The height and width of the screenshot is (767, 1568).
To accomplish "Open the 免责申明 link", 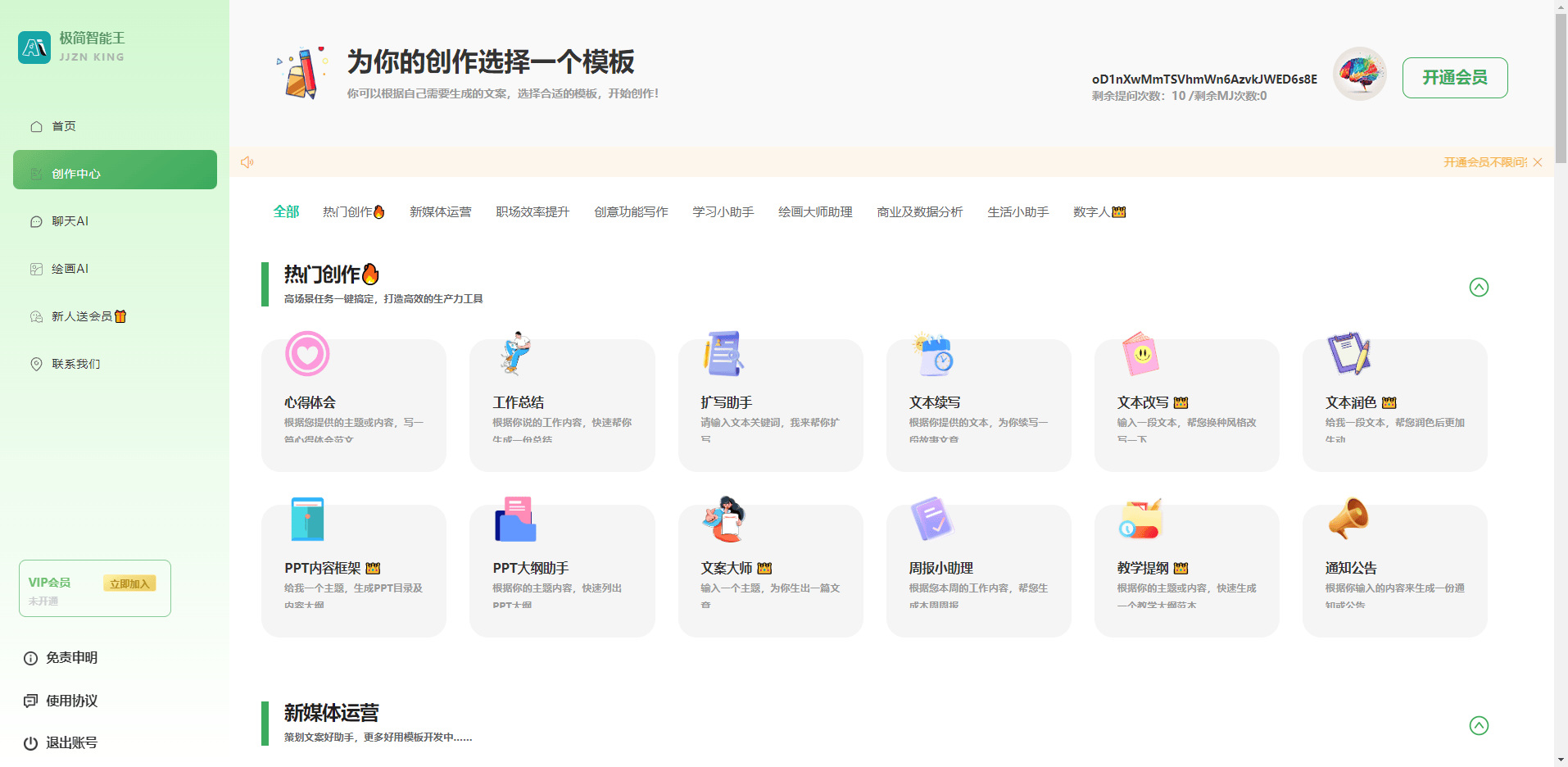I will pos(71,658).
